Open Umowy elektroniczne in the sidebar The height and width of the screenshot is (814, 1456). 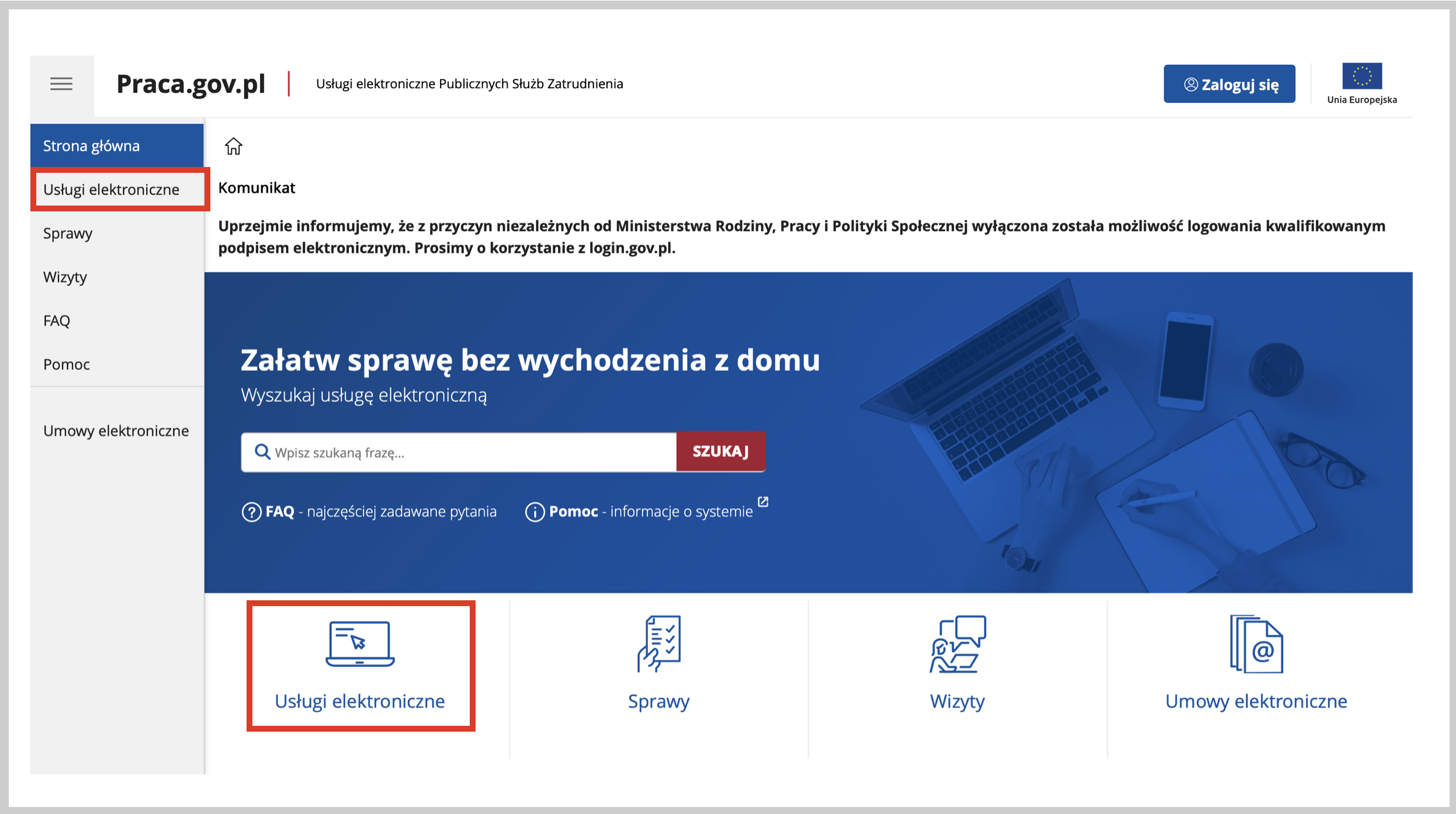(117, 431)
